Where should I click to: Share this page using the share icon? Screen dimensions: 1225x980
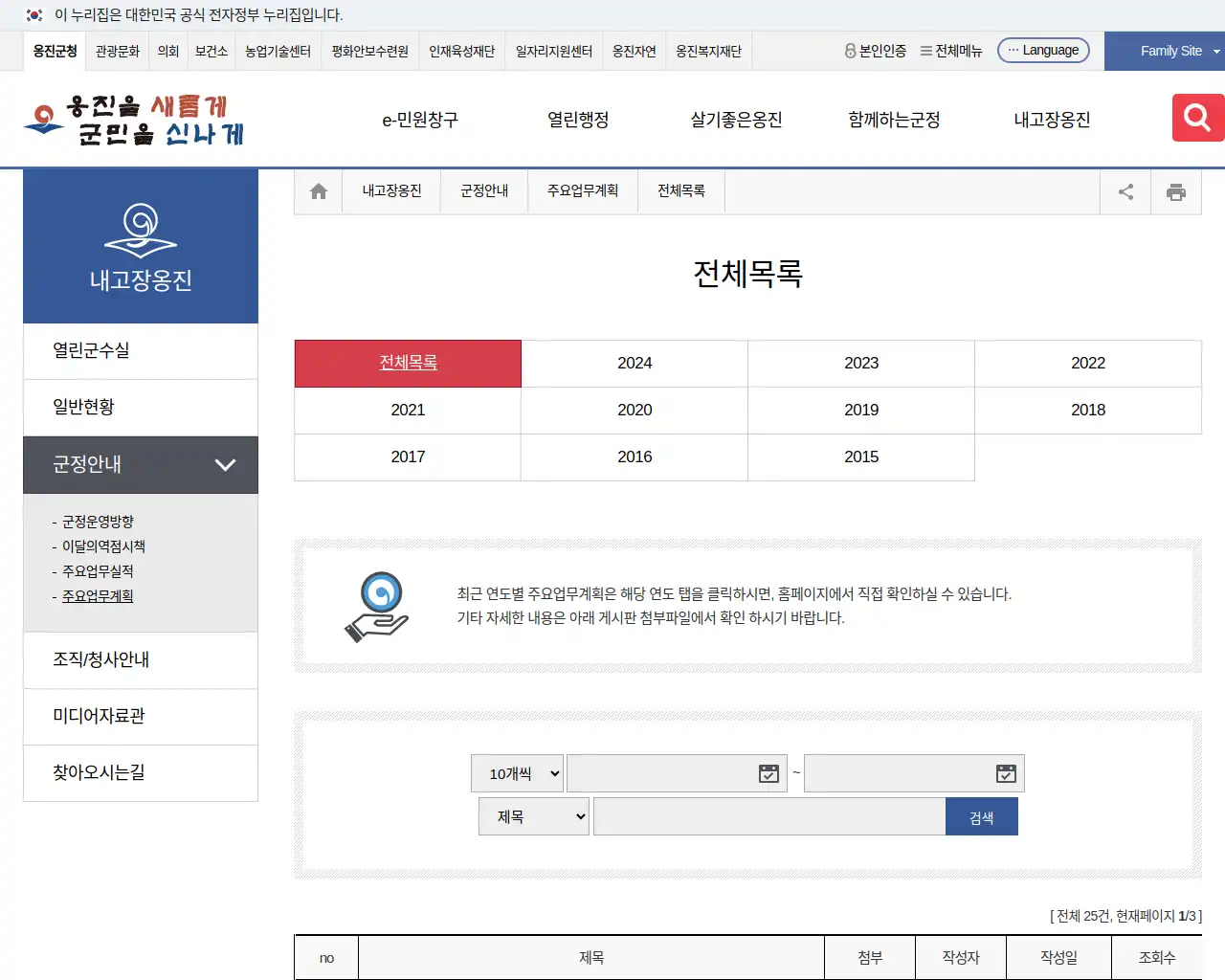tap(1125, 190)
